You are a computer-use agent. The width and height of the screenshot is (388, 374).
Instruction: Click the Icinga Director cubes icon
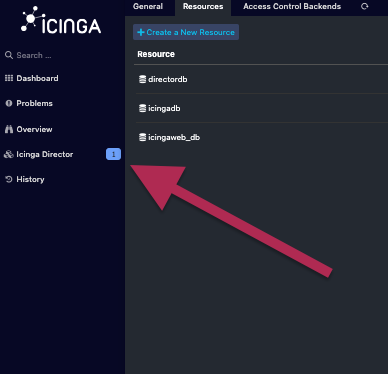pos(8,154)
